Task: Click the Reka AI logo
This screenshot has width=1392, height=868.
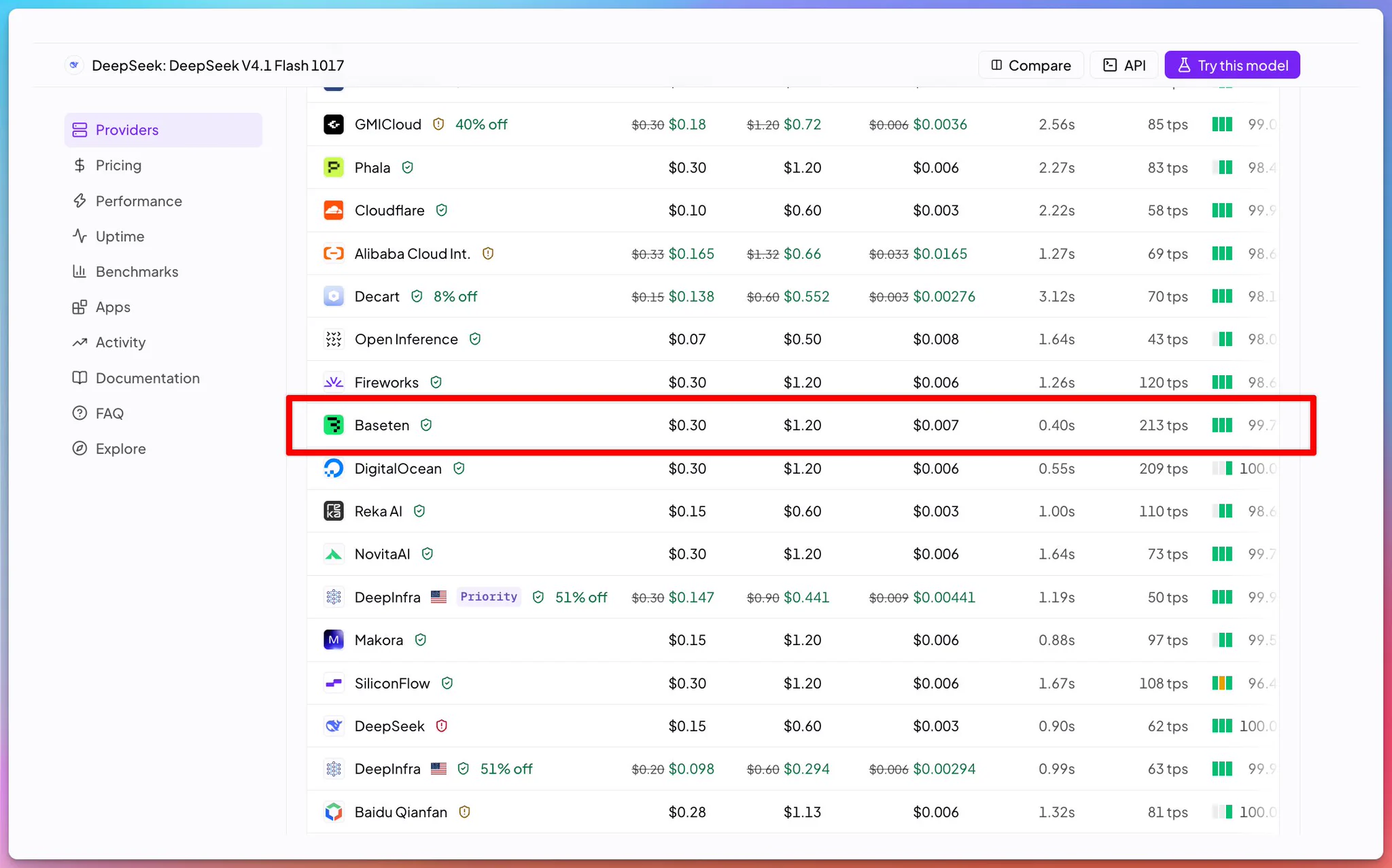Action: tap(333, 511)
